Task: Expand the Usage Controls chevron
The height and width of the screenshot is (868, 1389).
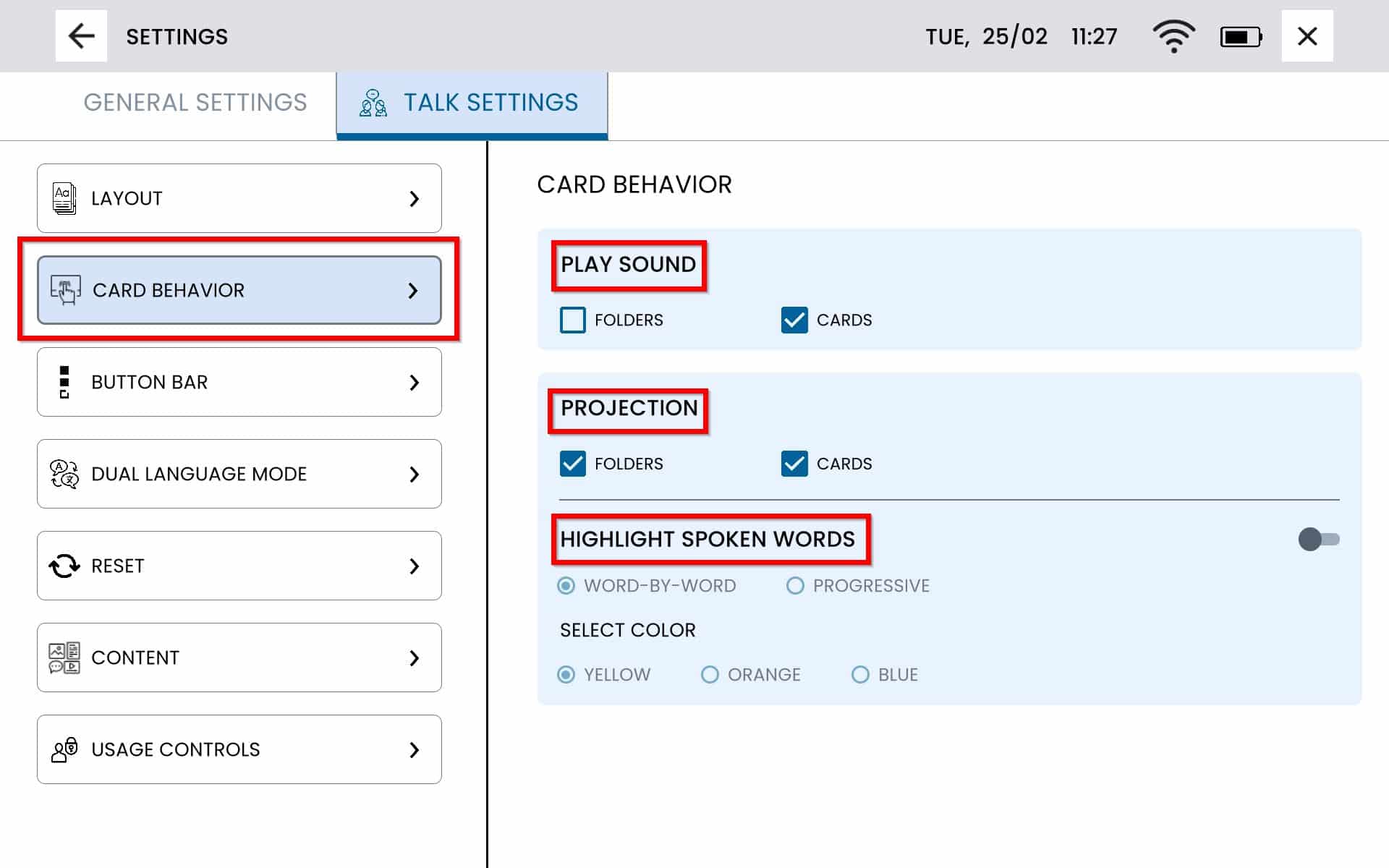Action: pos(414,749)
